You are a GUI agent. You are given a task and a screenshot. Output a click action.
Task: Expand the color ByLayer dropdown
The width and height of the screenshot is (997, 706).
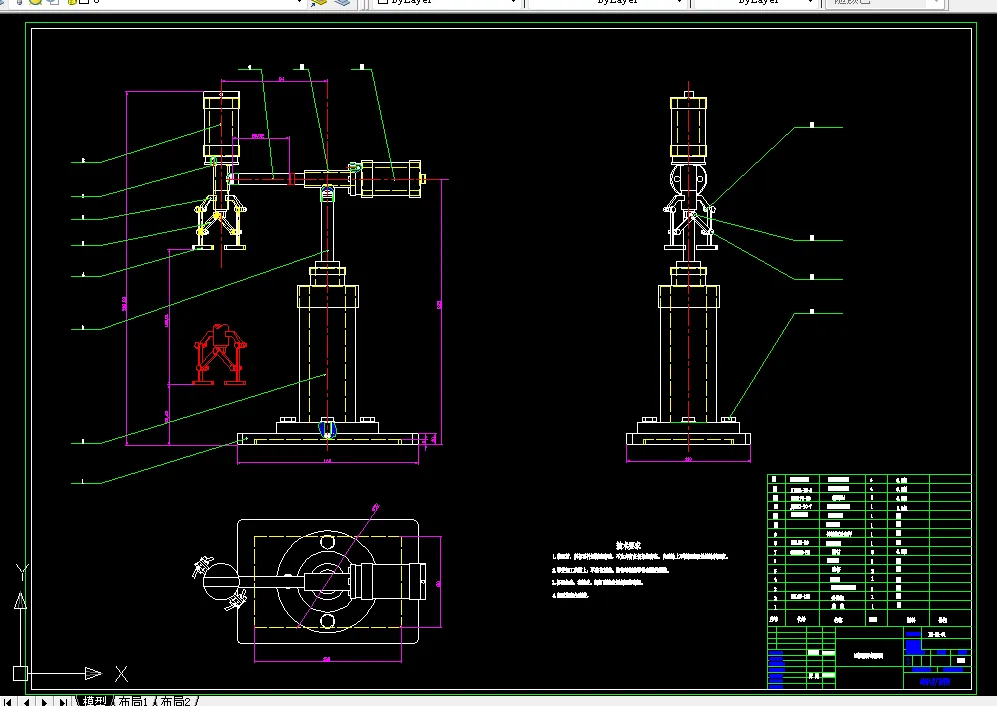513,3
